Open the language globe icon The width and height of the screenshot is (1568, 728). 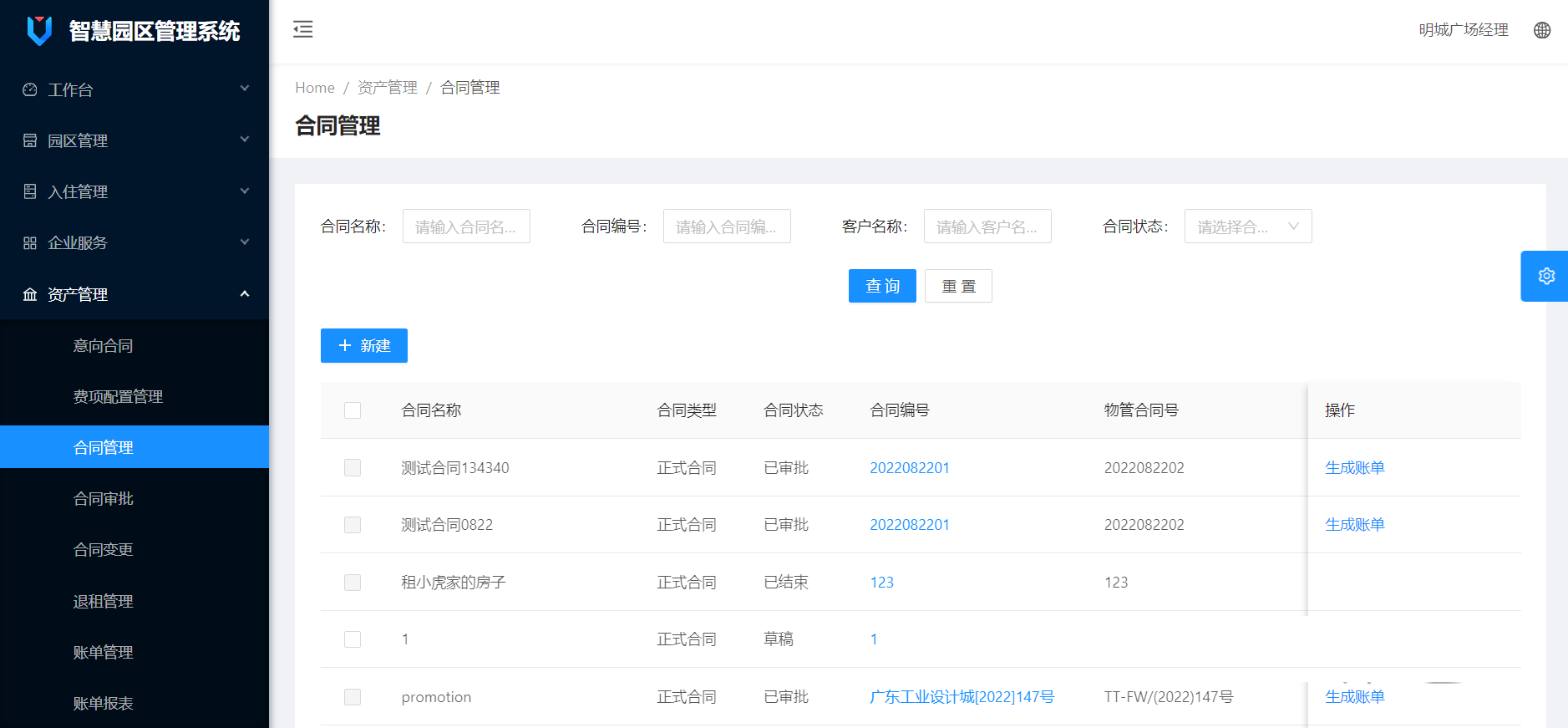pos(1542,30)
